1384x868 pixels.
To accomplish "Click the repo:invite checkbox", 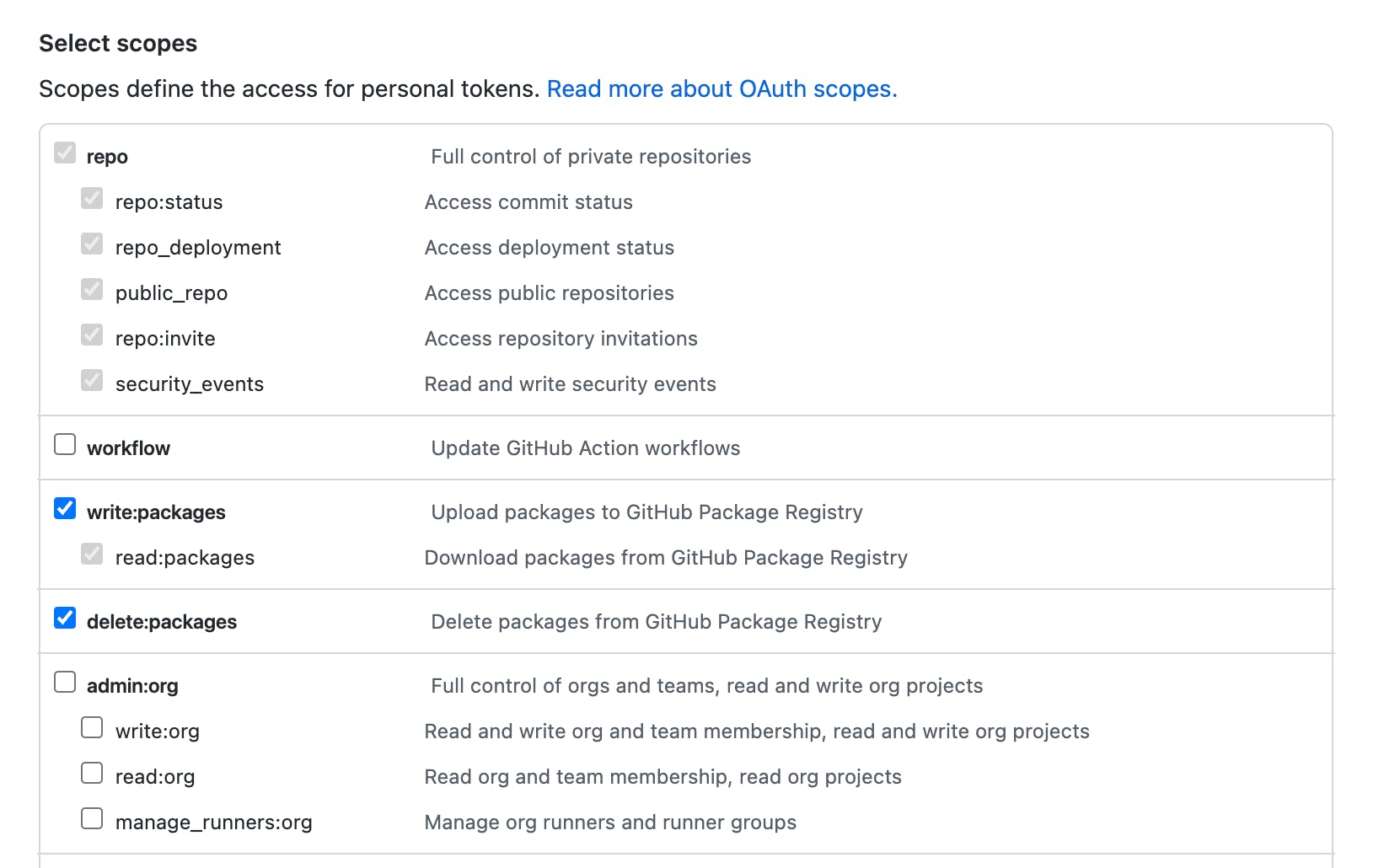I will (92, 335).
